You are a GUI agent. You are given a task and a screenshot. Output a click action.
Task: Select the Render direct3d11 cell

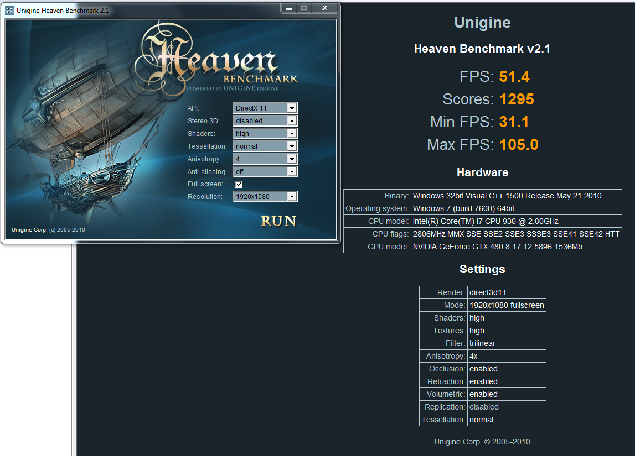[507, 292]
